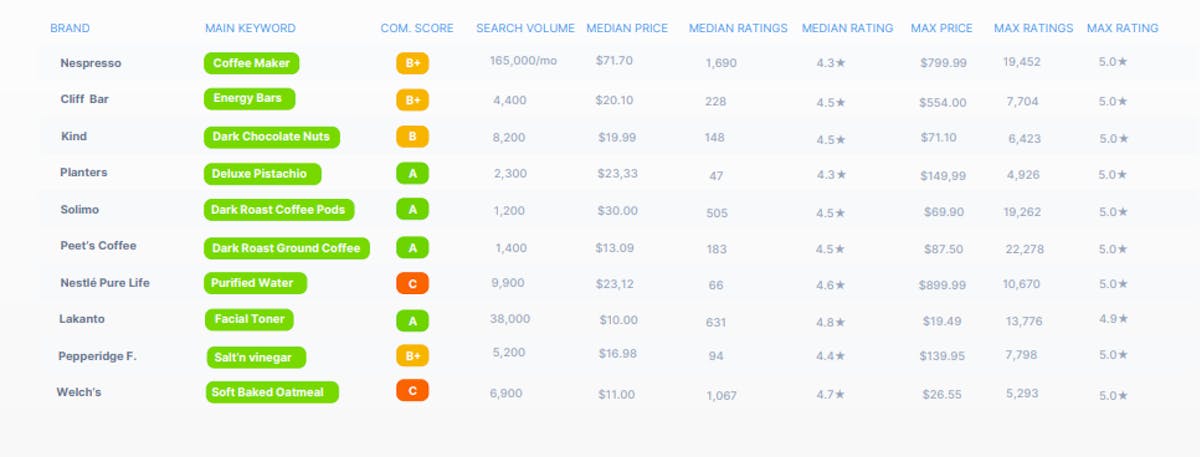Click the $899.99 max price

[943, 285]
